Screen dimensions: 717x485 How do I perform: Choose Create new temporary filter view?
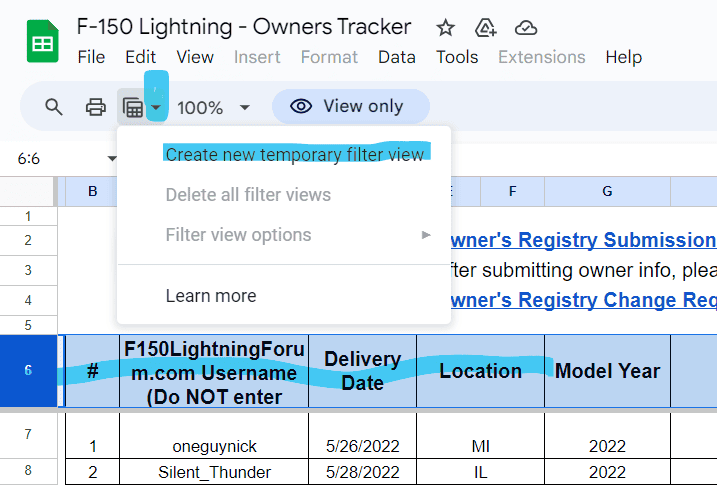pos(294,155)
